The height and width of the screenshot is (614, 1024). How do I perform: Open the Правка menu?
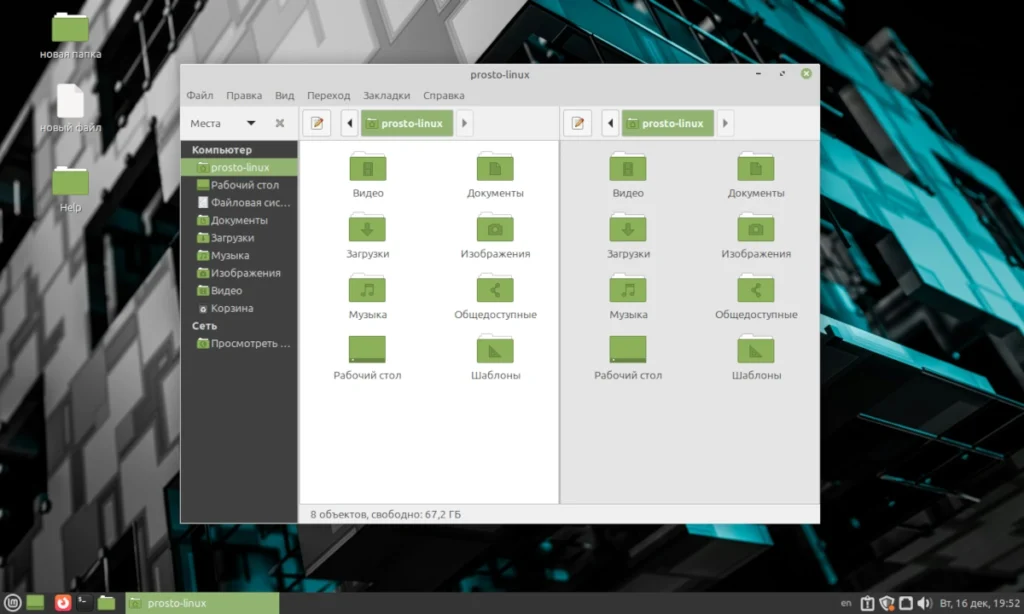(x=244, y=95)
